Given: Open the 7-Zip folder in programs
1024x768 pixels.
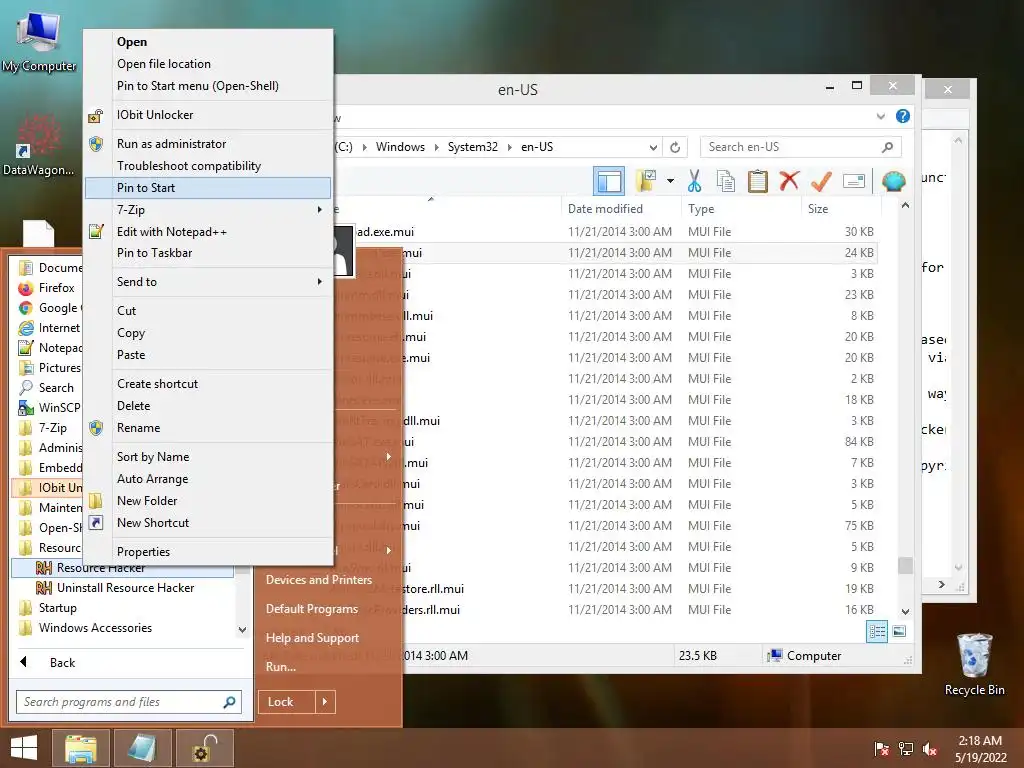Looking at the screenshot, I should (49, 428).
